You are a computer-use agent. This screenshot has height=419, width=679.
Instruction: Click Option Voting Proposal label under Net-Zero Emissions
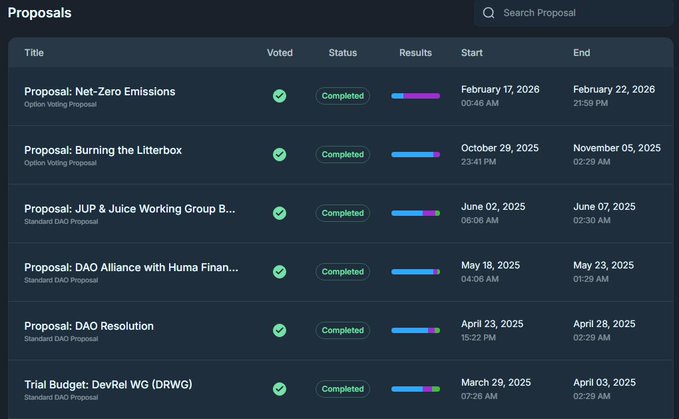(60, 104)
